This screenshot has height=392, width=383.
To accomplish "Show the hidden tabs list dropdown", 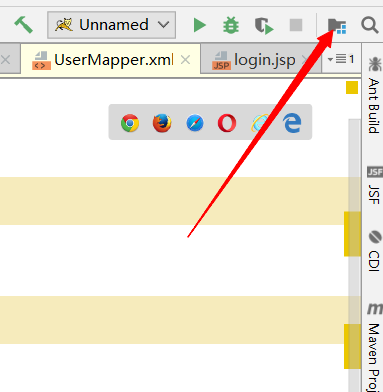I will click(341, 59).
